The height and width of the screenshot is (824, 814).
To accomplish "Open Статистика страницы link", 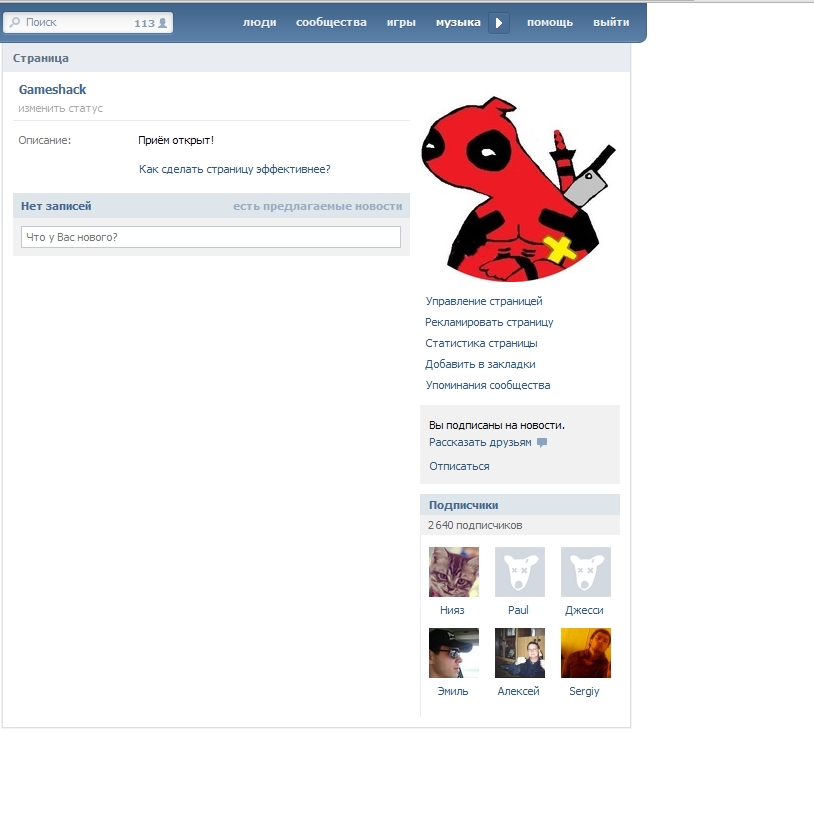I will click(x=481, y=343).
